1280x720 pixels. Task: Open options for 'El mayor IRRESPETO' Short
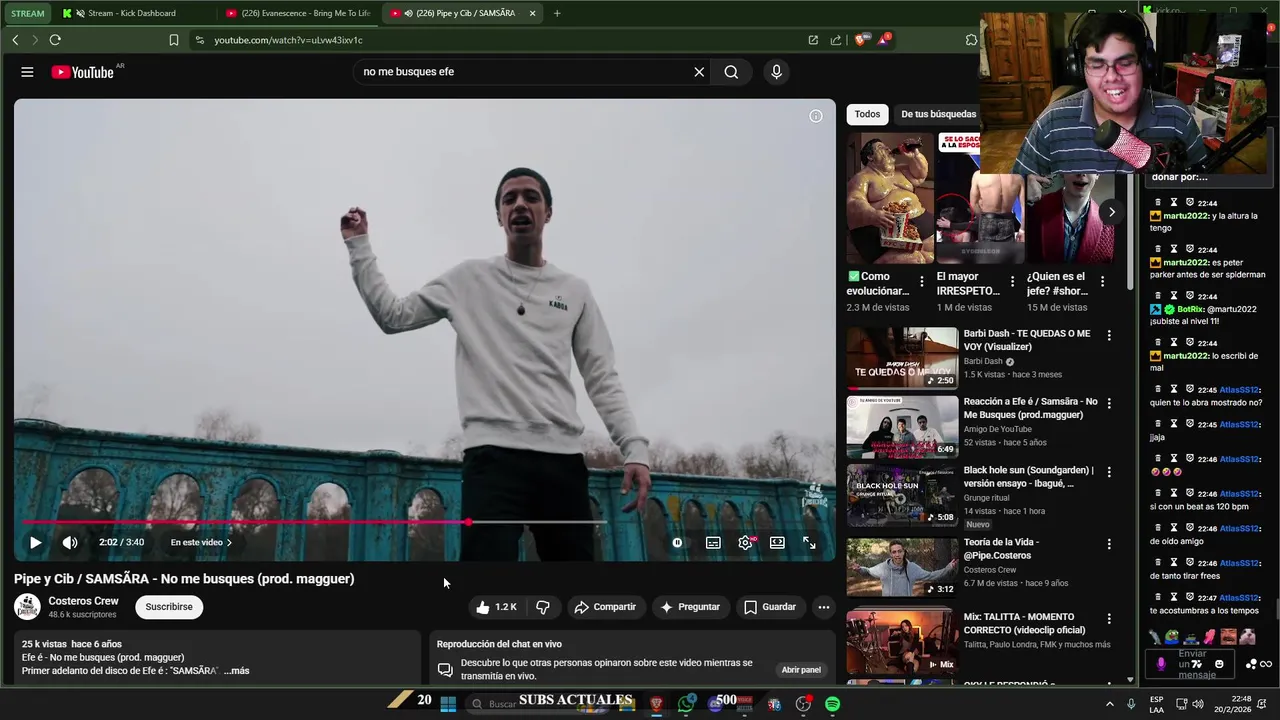coord(1012,282)
